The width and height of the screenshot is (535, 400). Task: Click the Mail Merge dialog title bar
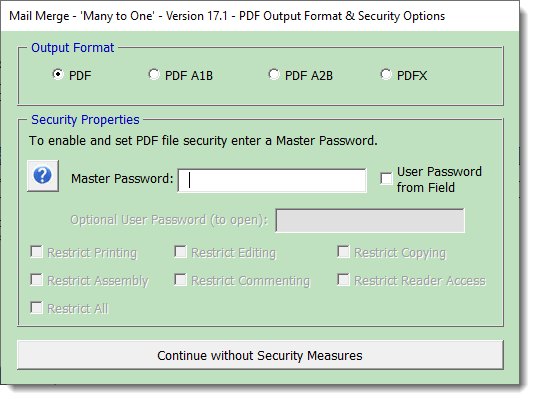260,16
